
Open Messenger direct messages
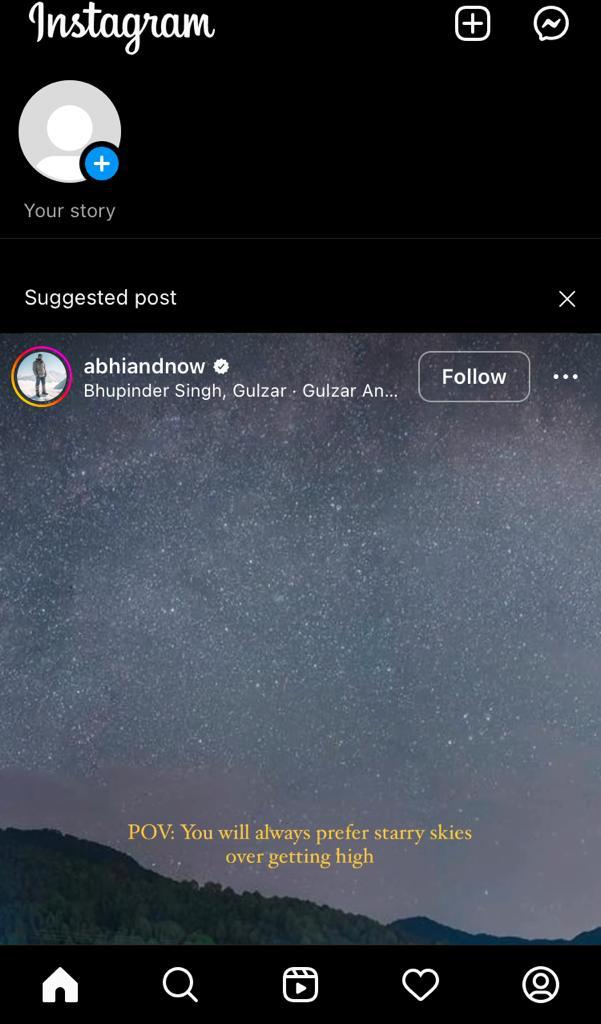(x=551, y=25)
